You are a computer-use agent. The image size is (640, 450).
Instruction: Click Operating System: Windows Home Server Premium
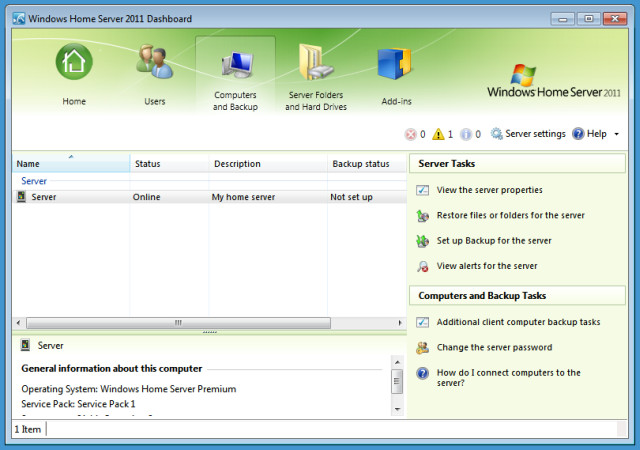[x=129, y=389]
